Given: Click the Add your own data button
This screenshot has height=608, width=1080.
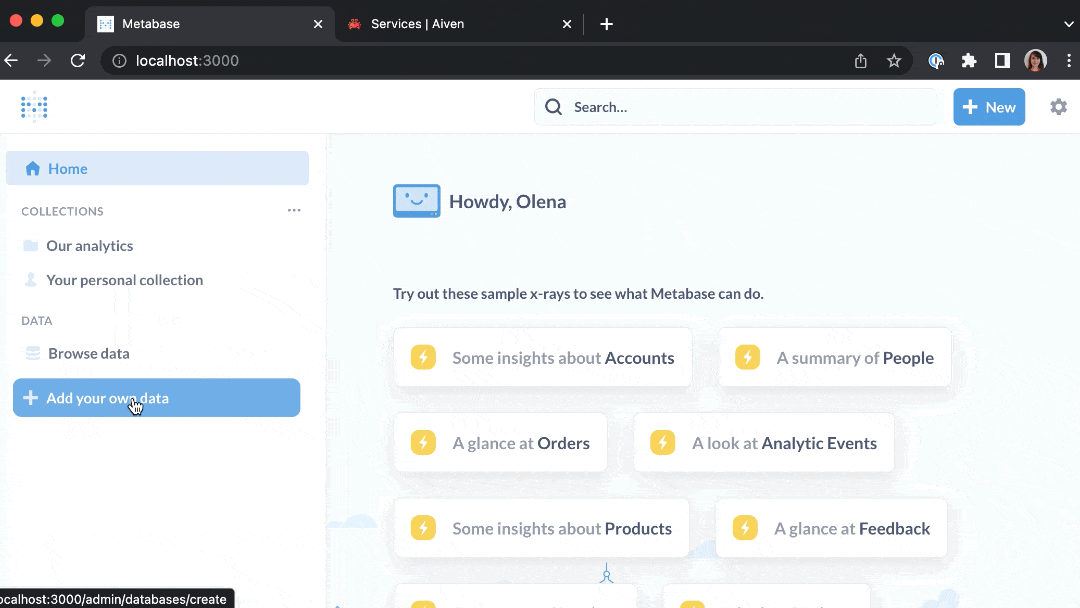Looking at the screenshot, I should tap(156, 398).
